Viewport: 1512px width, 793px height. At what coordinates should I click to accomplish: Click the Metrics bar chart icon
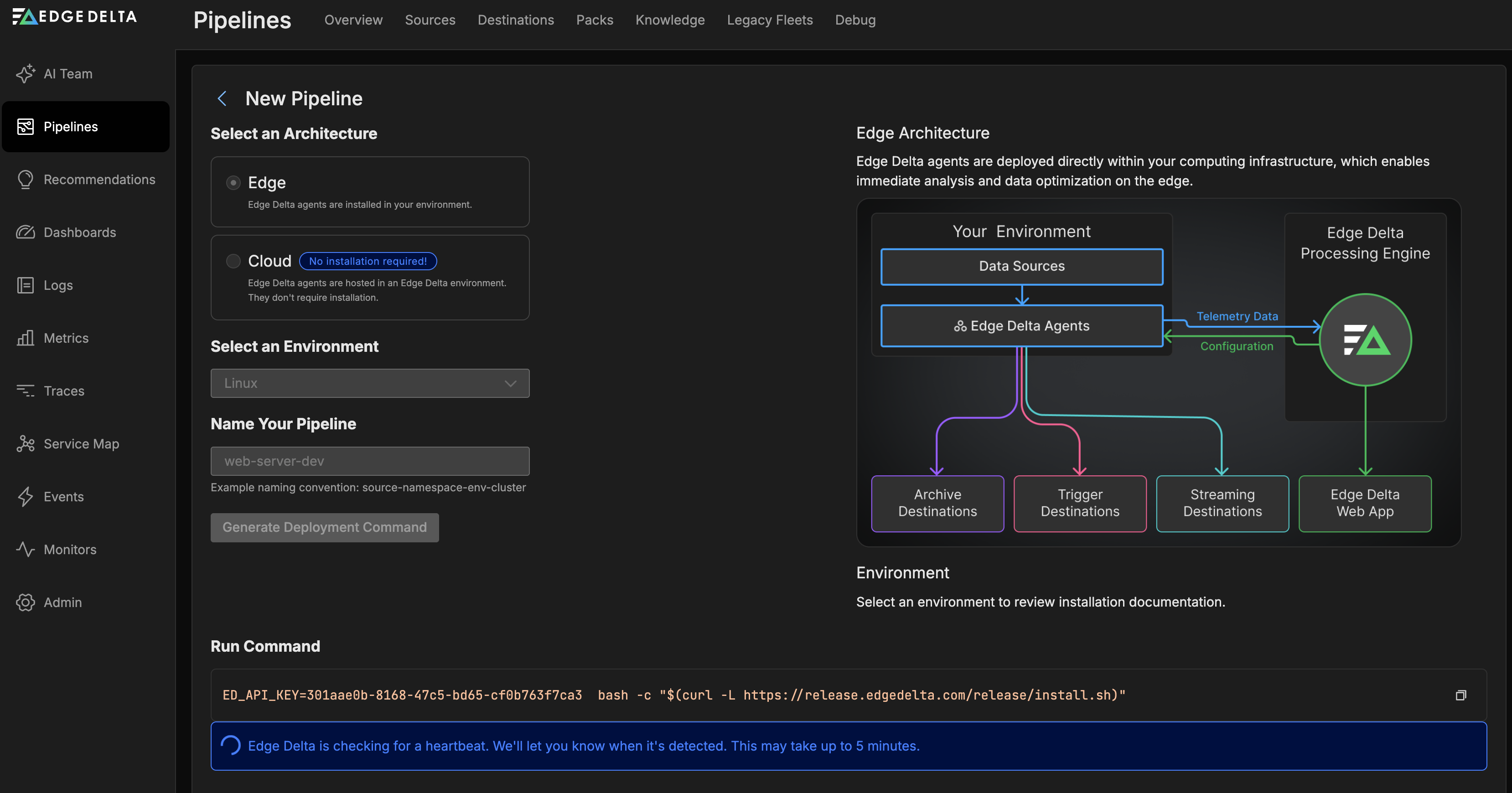pos(25,338)
